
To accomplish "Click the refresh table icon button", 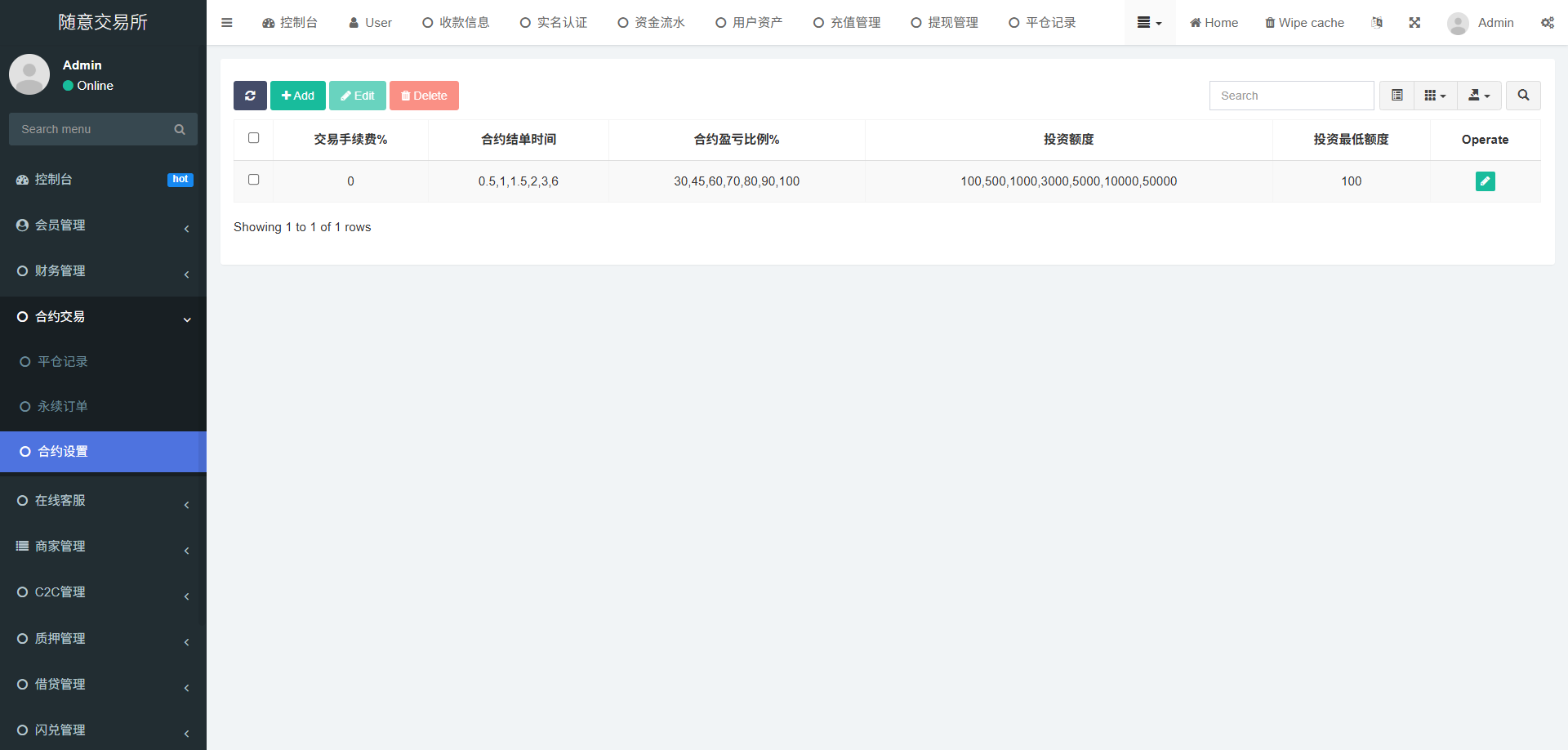I will (250, 96).
